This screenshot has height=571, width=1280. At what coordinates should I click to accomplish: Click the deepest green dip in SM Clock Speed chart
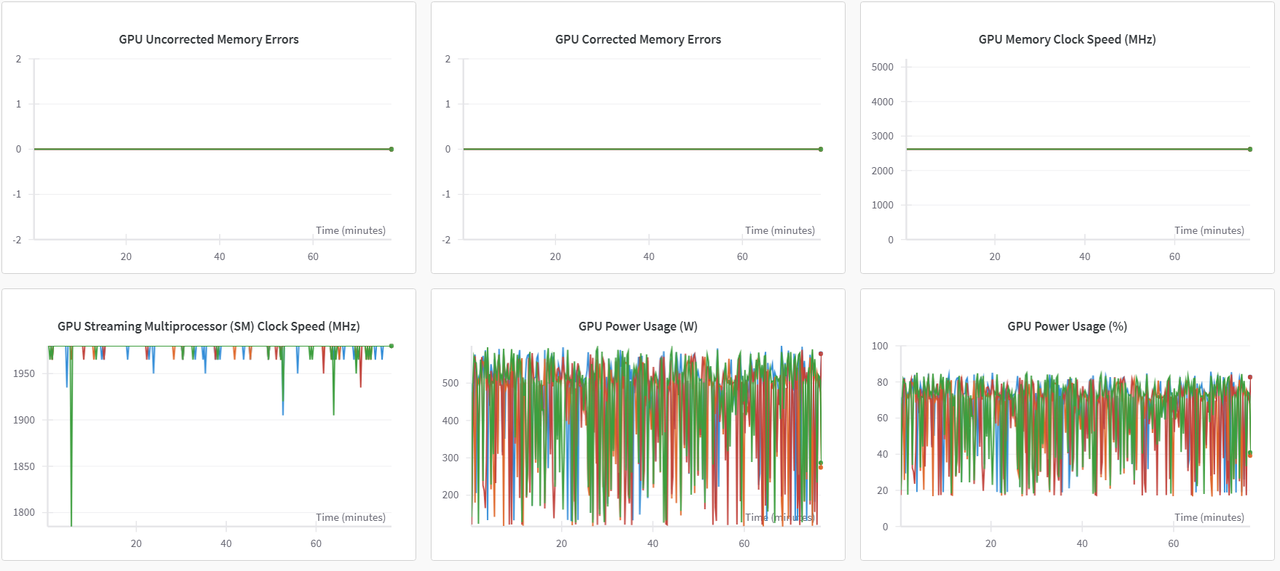pos(71,523)
